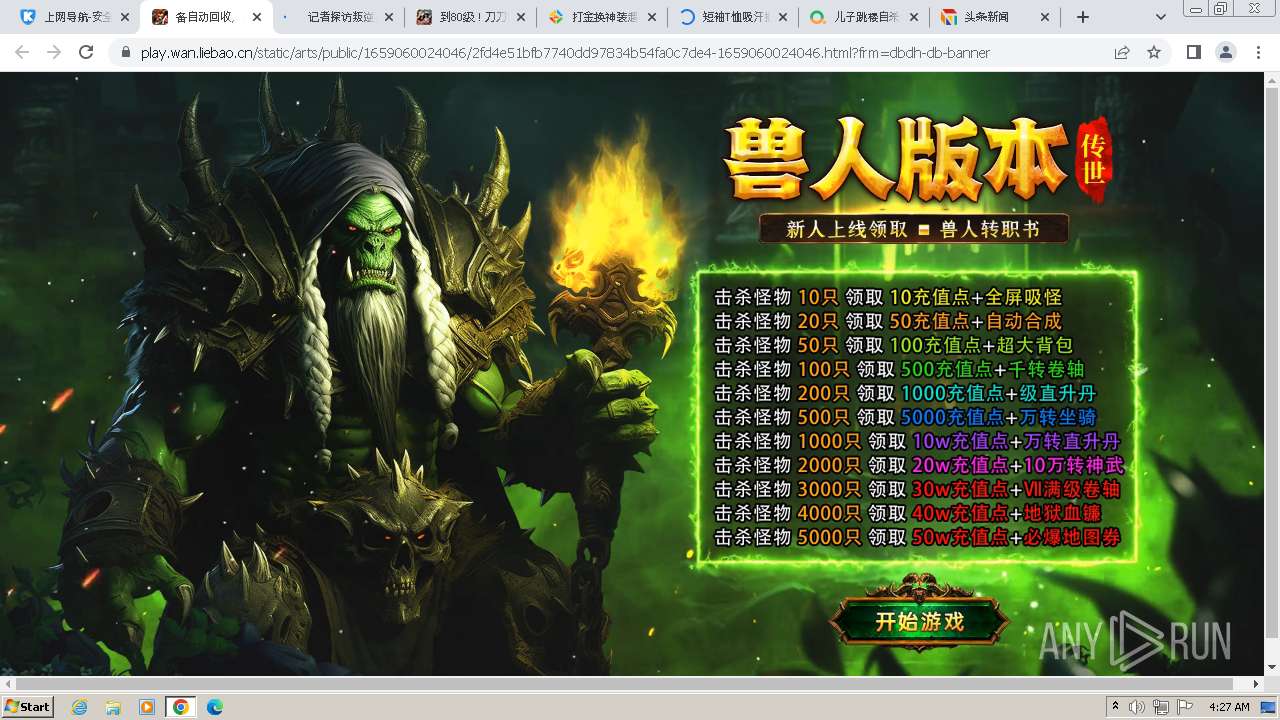Click the 开始游戏 start game button
Viewport: 1280px width, 720px height.
920,621
